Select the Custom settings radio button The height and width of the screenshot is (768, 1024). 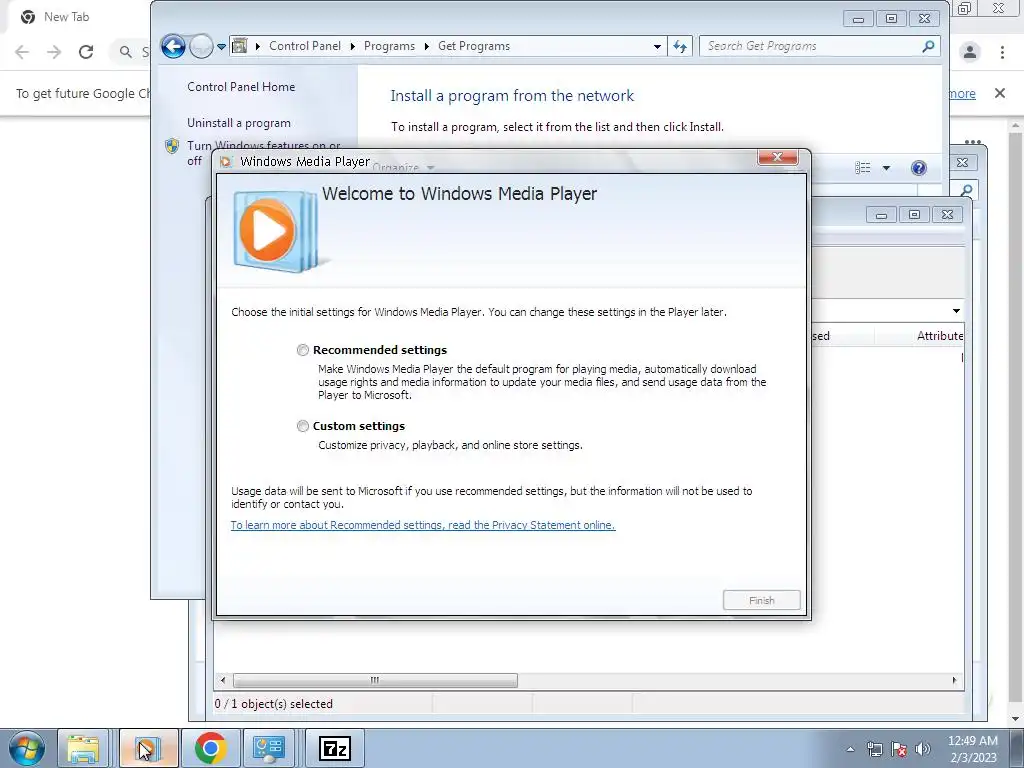click(x=302, y=426)
